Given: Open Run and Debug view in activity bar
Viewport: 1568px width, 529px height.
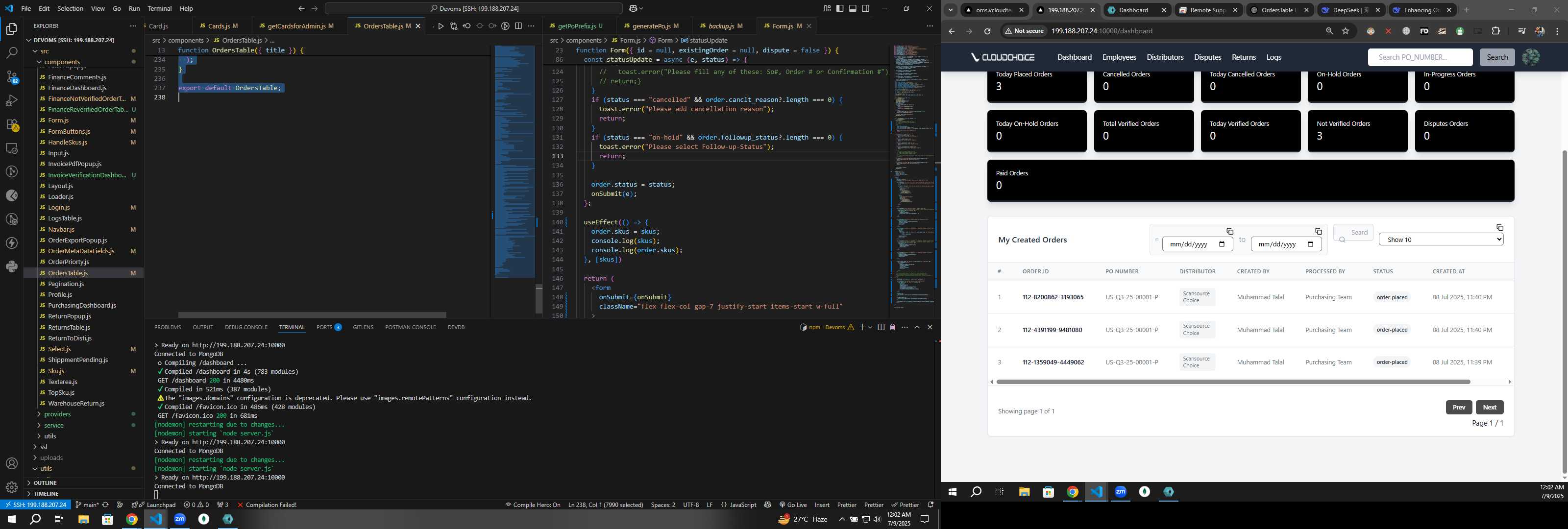Looking at the screenshot, I should pyautogui.click(x=12, y=100).
